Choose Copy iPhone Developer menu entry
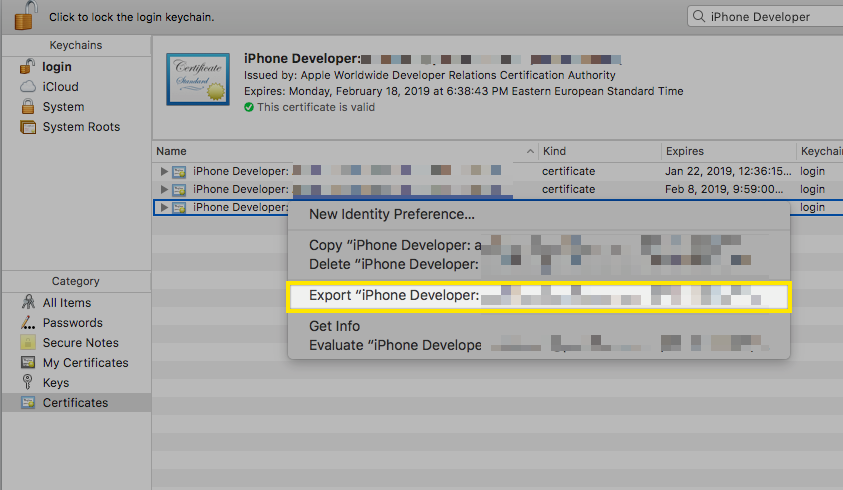The height and width of the screenshot is (490, 843). [x=539, y=245]
